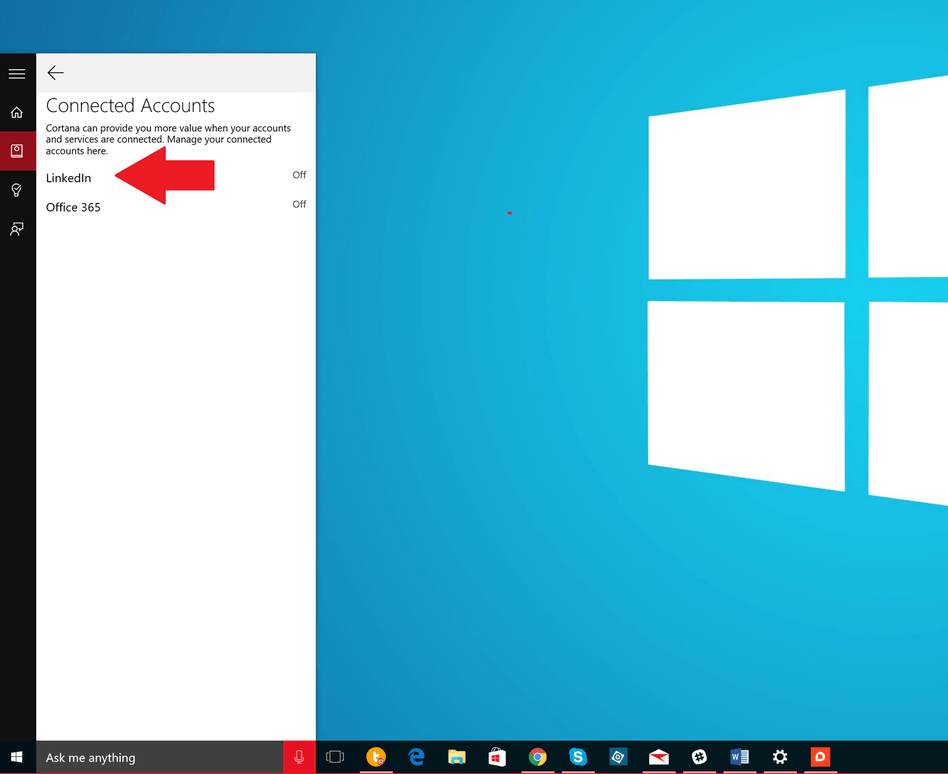Screen dimensions: 948x774
Task: Open the Settings gear on the taskbar
Action: (780, 757)
